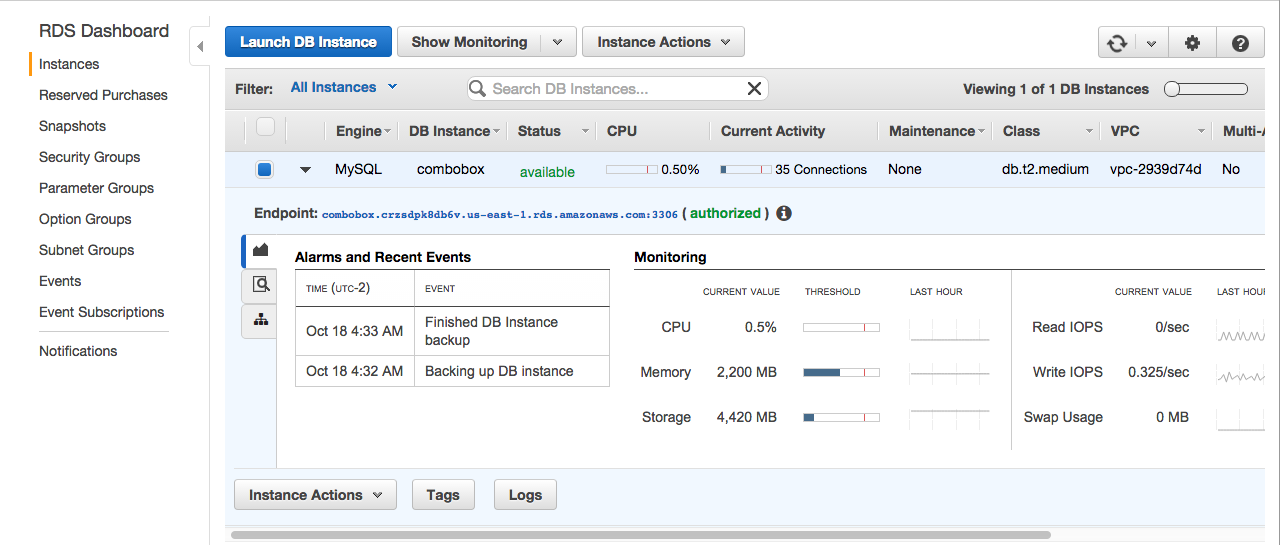Click the '0.325/sec' Write IOPS value
The height and width of the screenshot is (545, 1280).
coord(1158,372)
